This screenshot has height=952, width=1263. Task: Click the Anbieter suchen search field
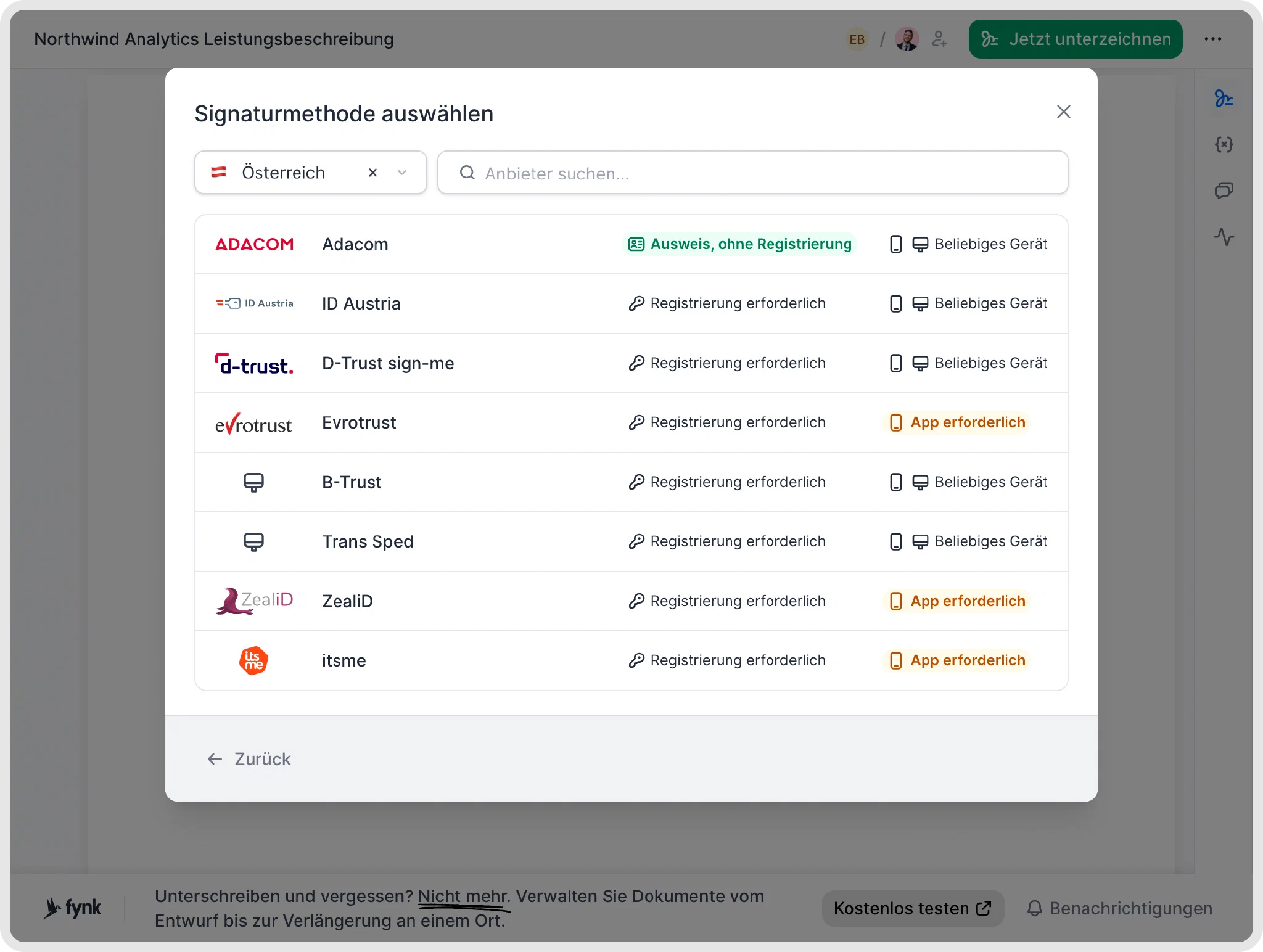752,173
